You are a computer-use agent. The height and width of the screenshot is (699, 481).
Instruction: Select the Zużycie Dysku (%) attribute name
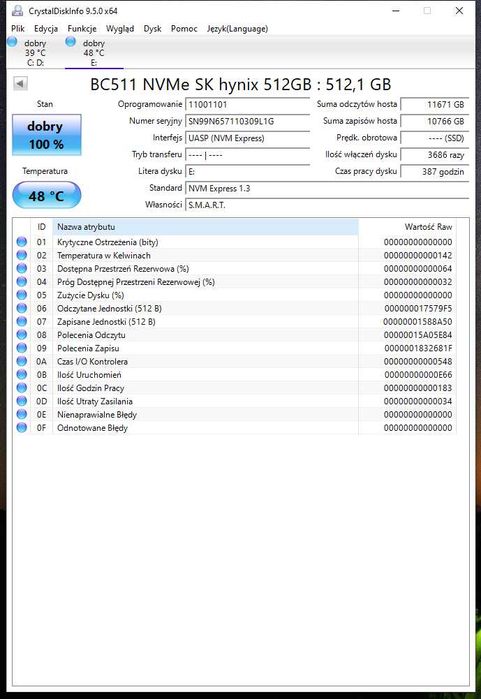pyautogui.click(x=90, y=295)
